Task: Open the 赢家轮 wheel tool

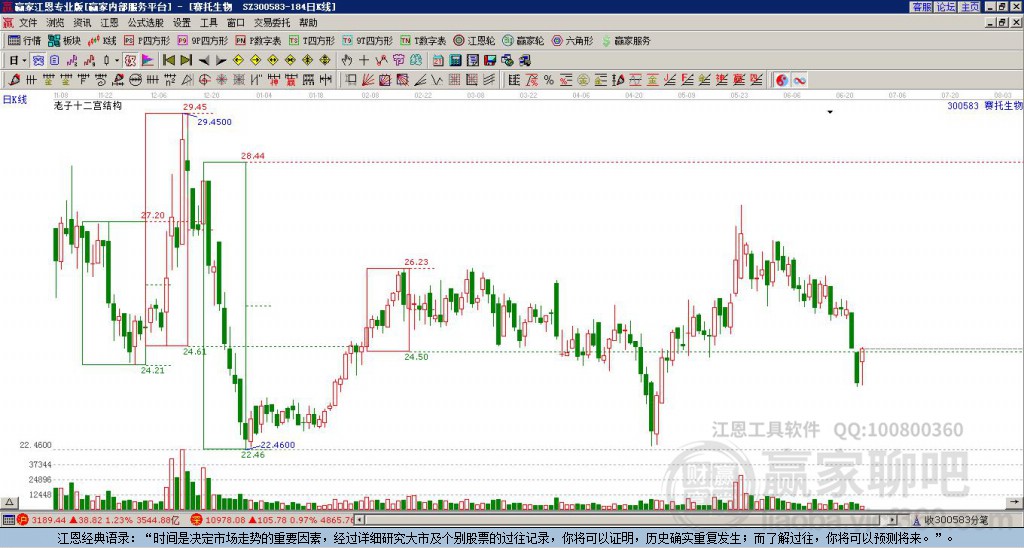Action: tap(523, 40)
